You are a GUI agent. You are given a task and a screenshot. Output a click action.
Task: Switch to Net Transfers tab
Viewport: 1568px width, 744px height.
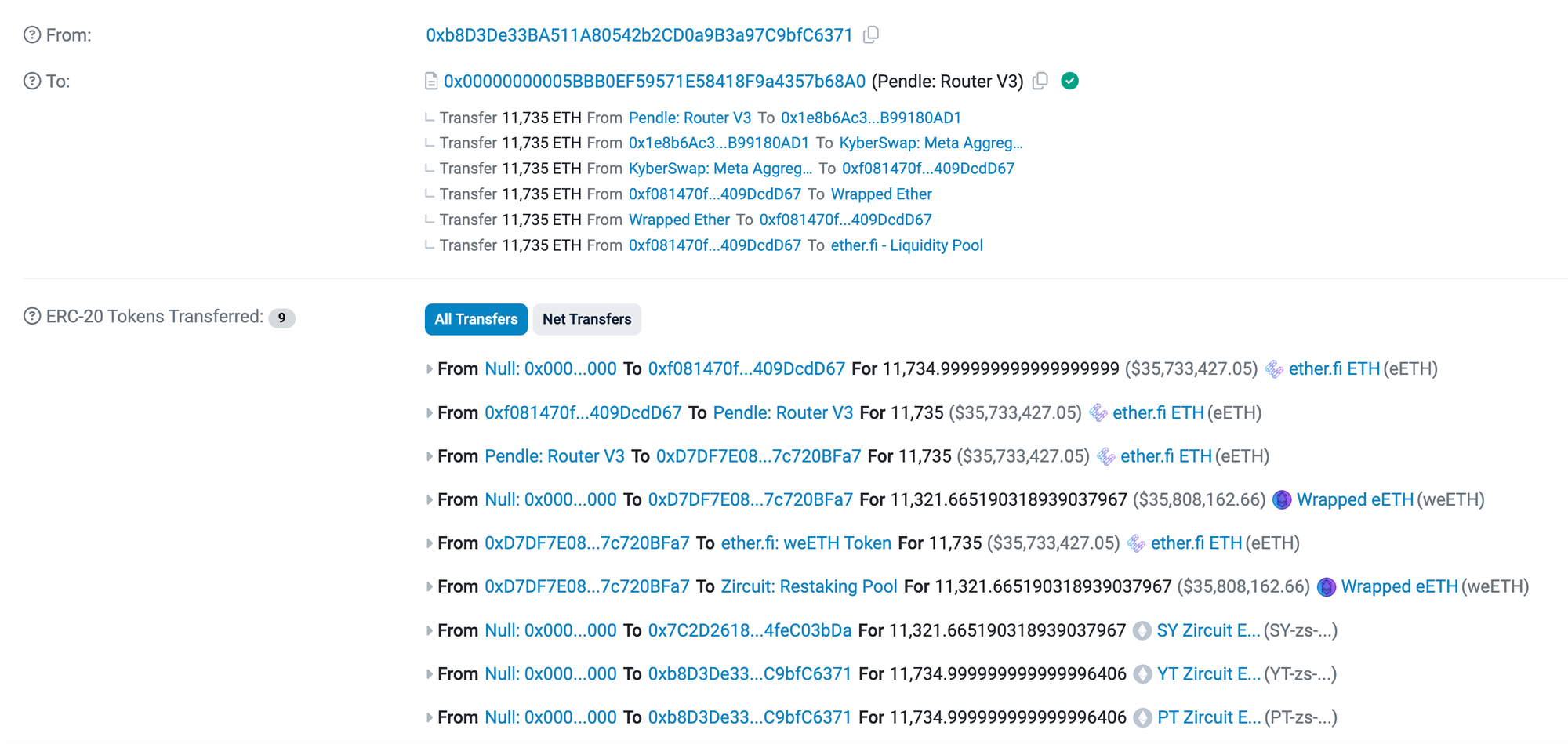point(586,319)
